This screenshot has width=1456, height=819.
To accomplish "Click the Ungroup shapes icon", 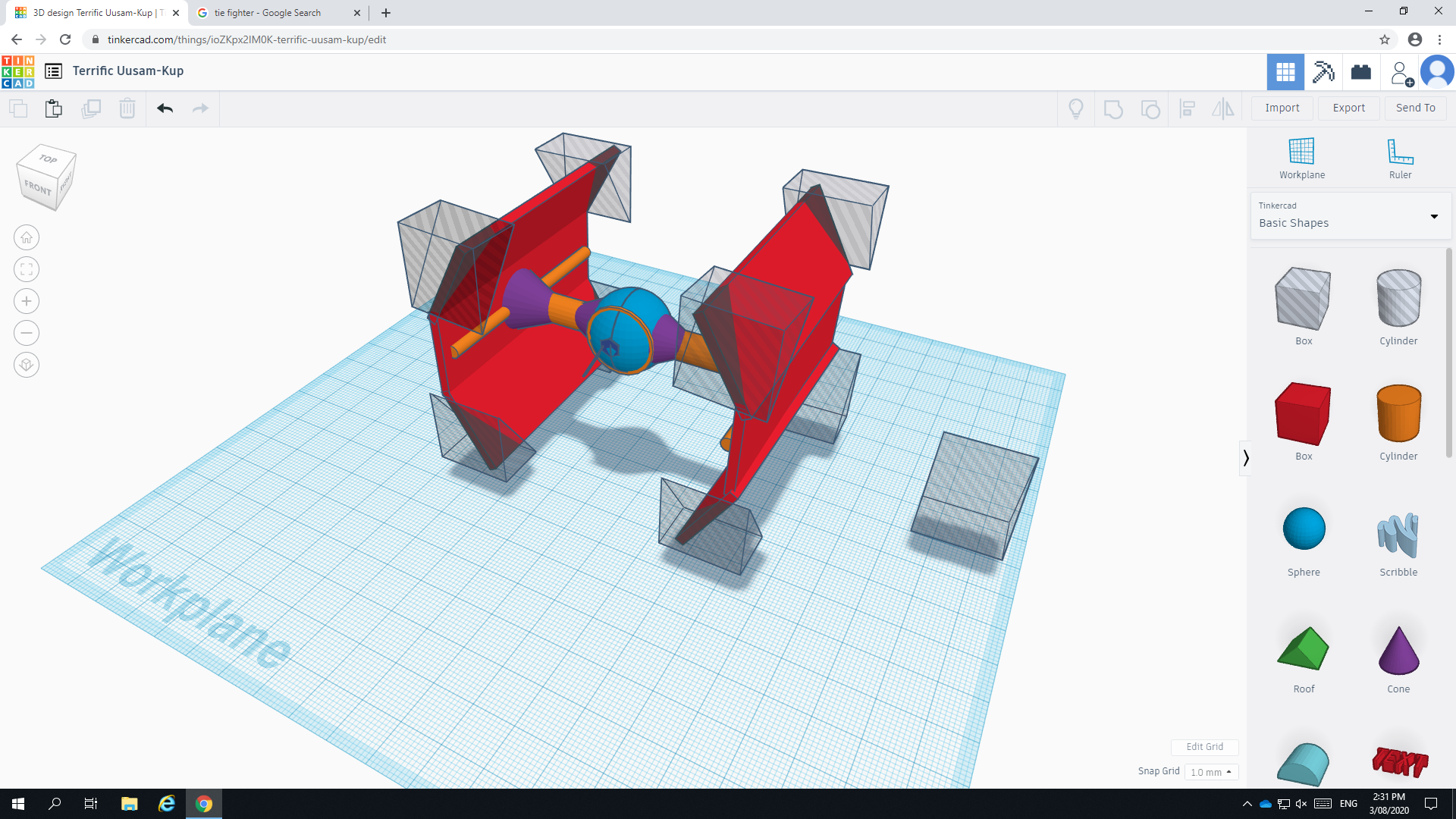I will (x=1150, y=109).
